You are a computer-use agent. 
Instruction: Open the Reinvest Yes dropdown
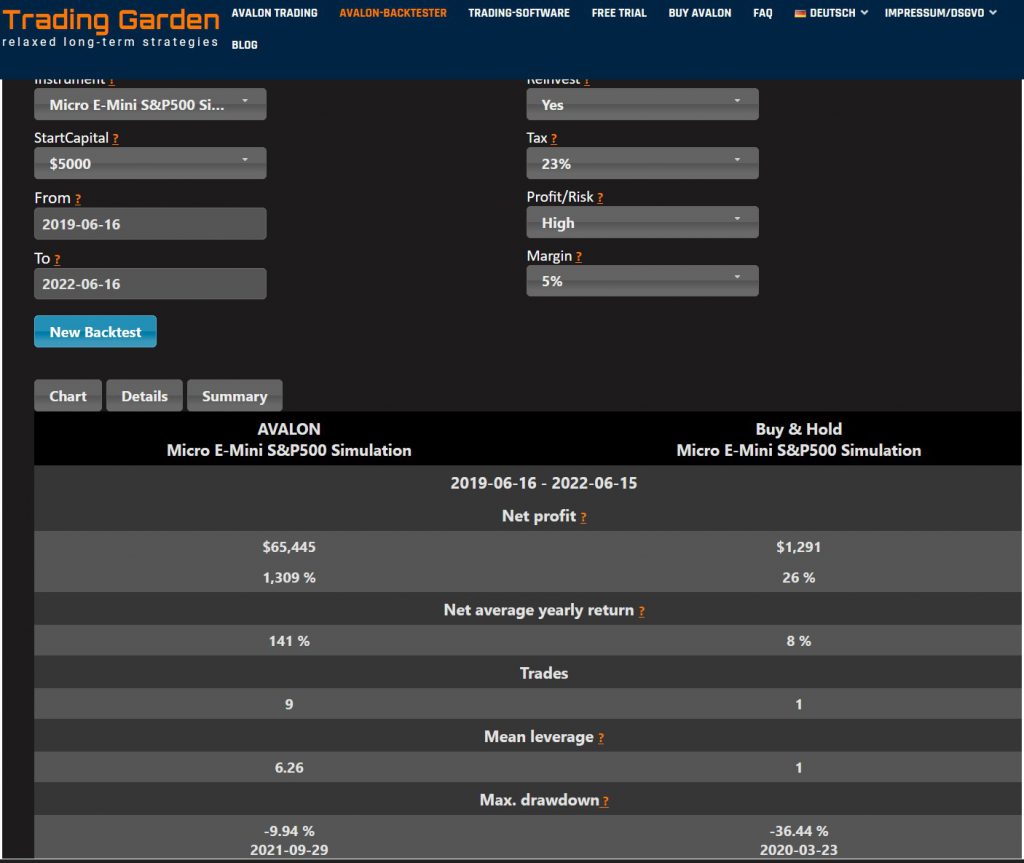643,105
